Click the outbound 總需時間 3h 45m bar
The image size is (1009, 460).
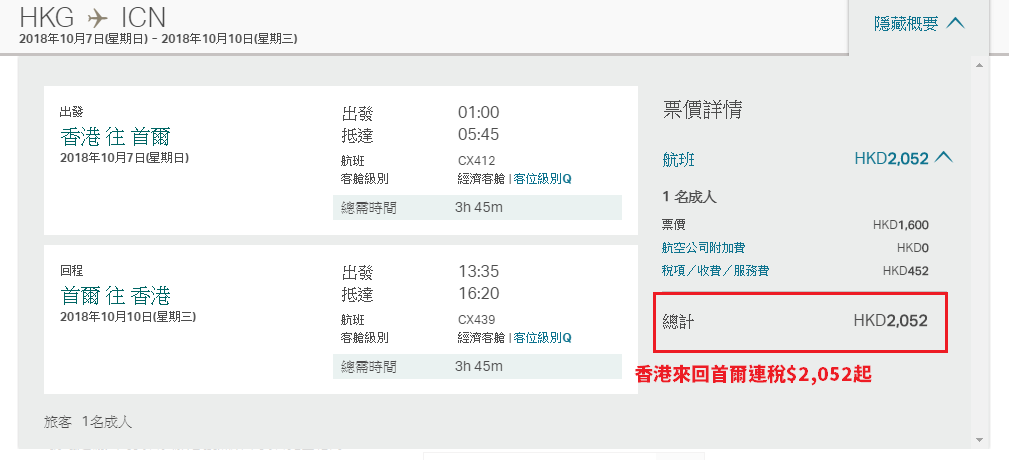[x=477, y=207]
